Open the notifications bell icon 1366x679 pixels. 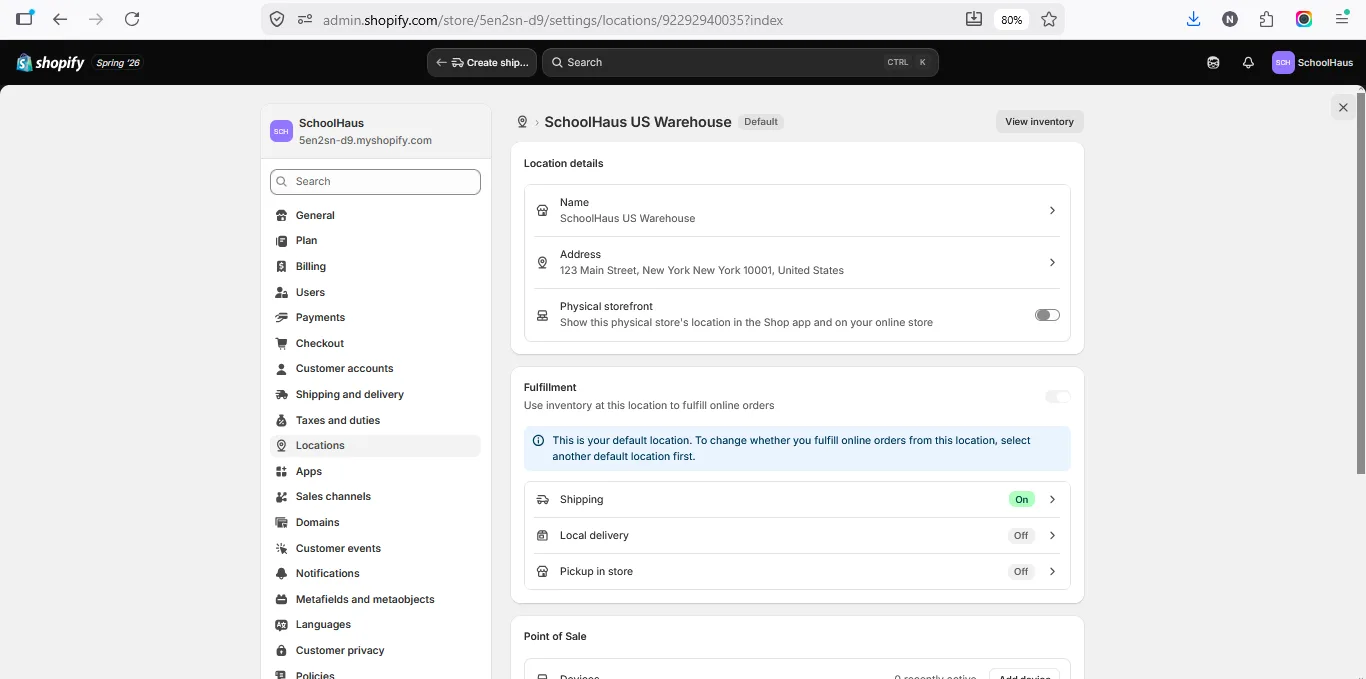coord(1248,62)
